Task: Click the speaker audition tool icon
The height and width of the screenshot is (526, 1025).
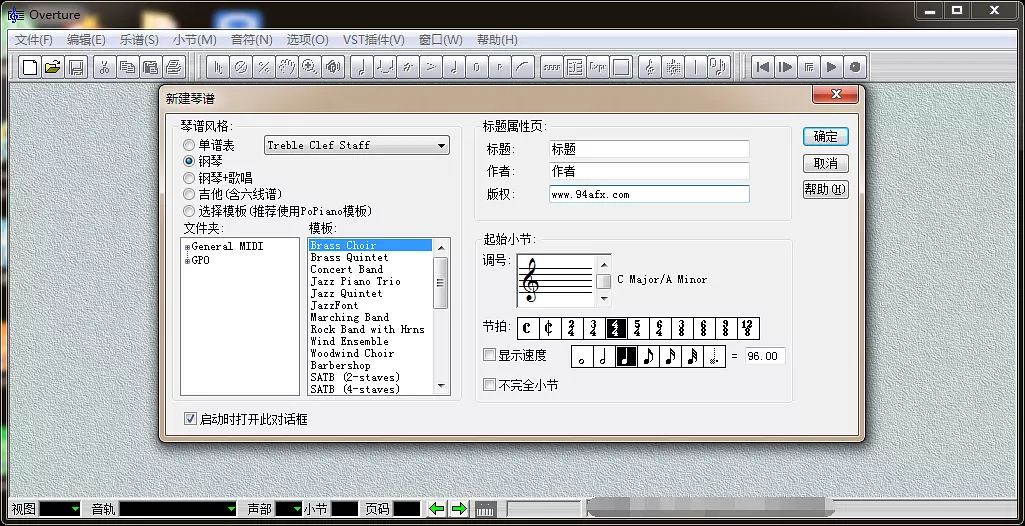Action: [x=332, y=67]
